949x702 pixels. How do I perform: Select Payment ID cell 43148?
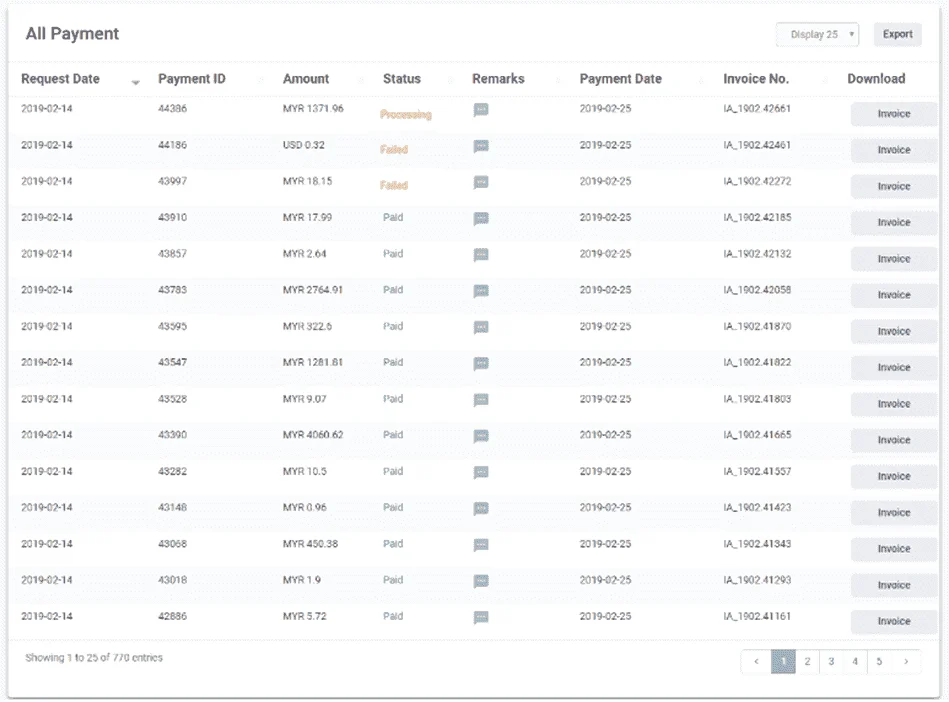coord(172,507)
